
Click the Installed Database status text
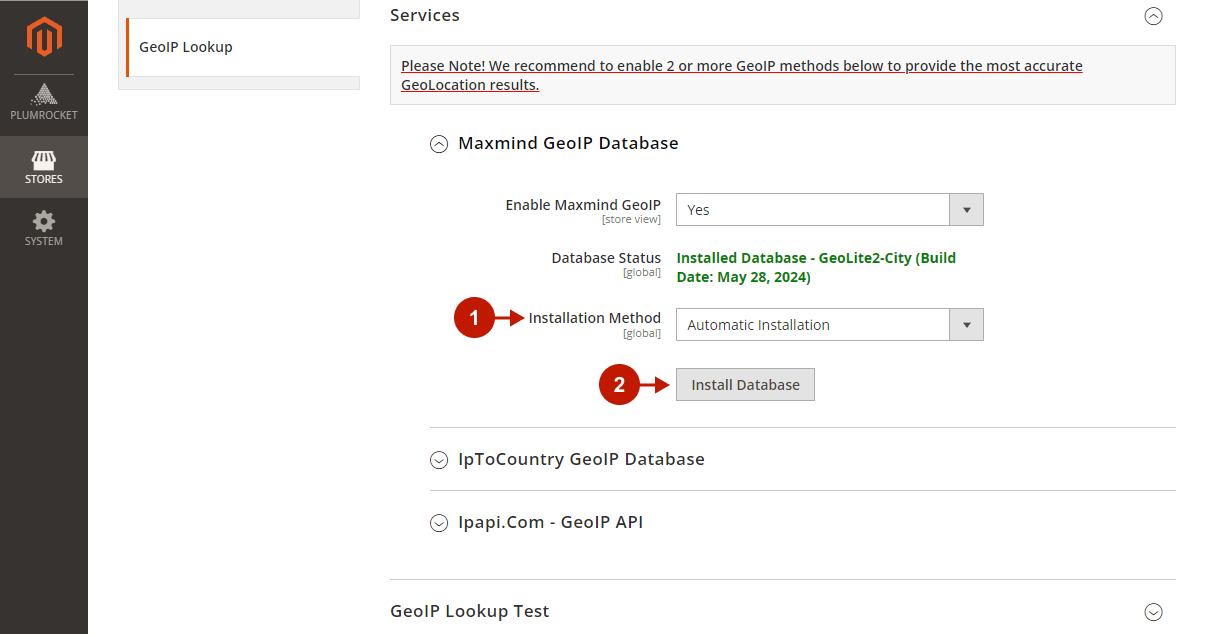(816, 267)
